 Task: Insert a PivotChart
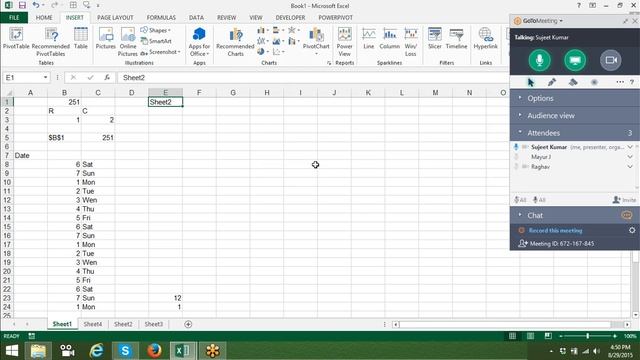[316, 41]
